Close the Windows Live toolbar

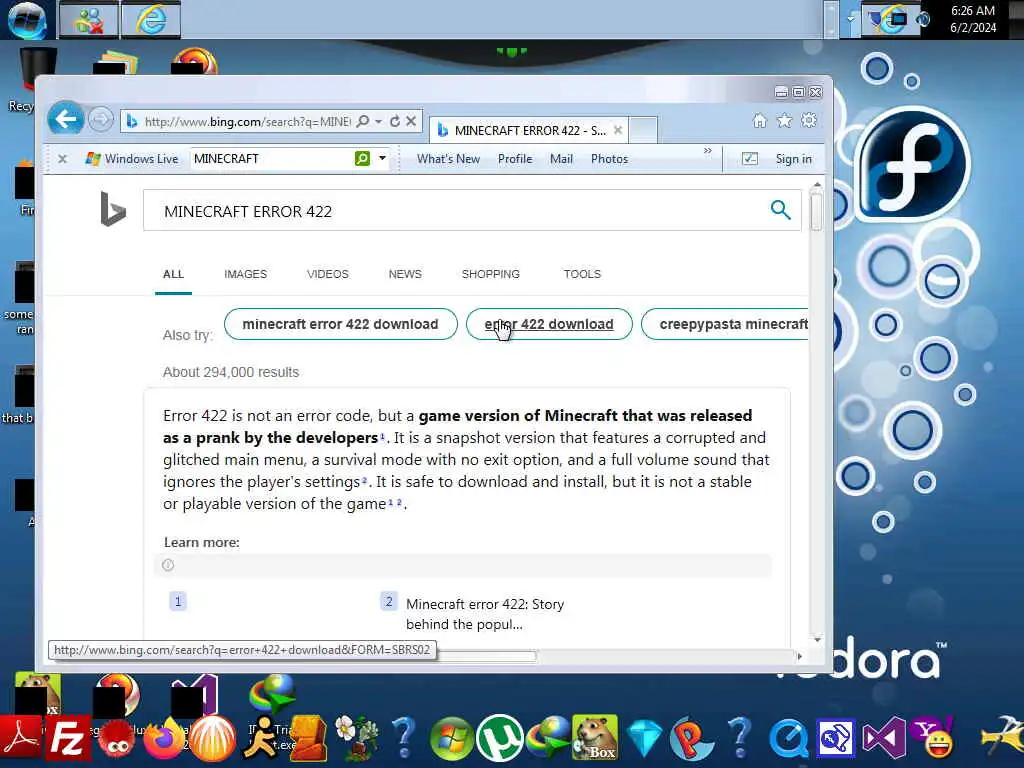(62, 159)
